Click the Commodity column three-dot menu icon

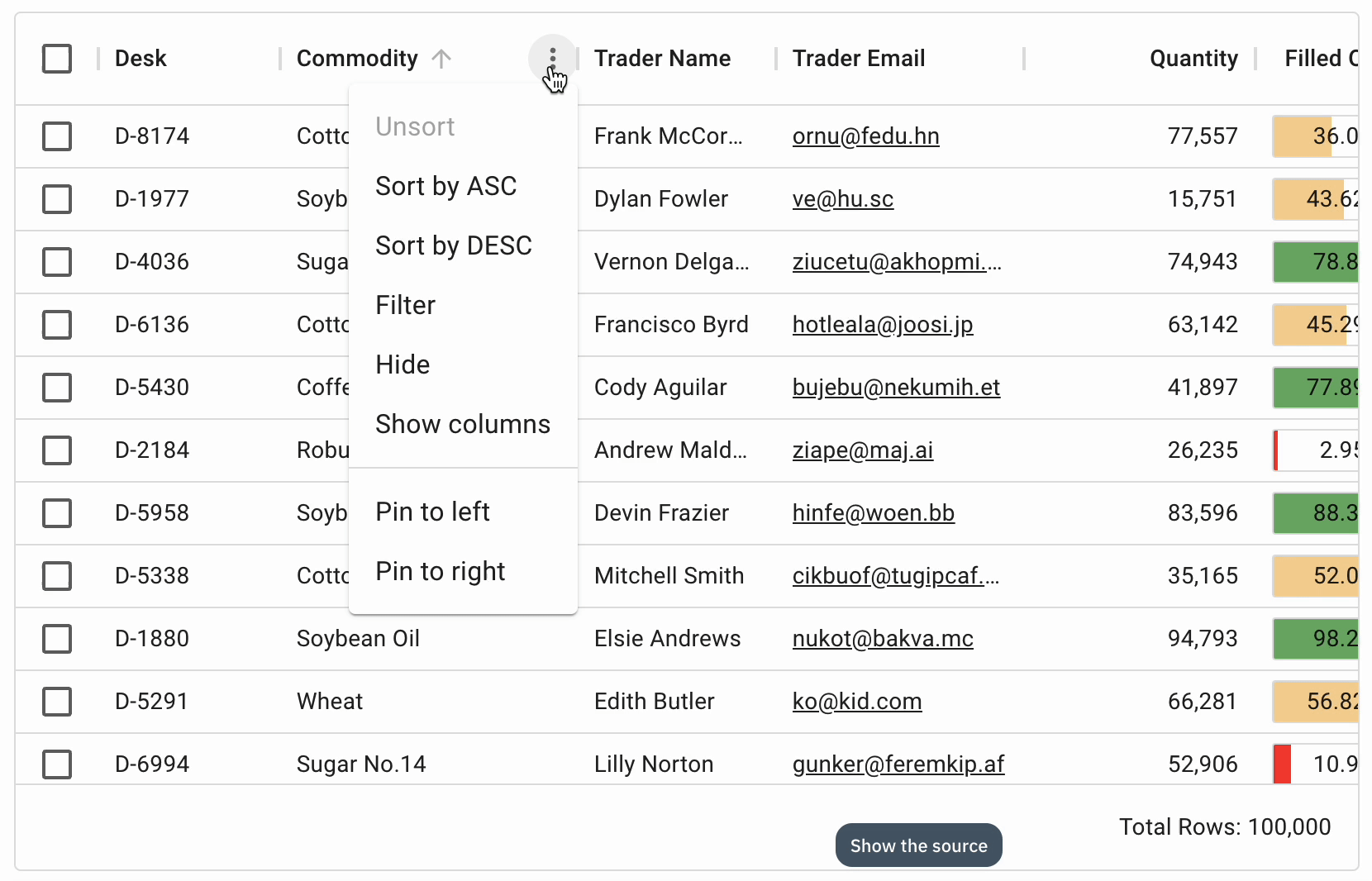tap(552, 58)
